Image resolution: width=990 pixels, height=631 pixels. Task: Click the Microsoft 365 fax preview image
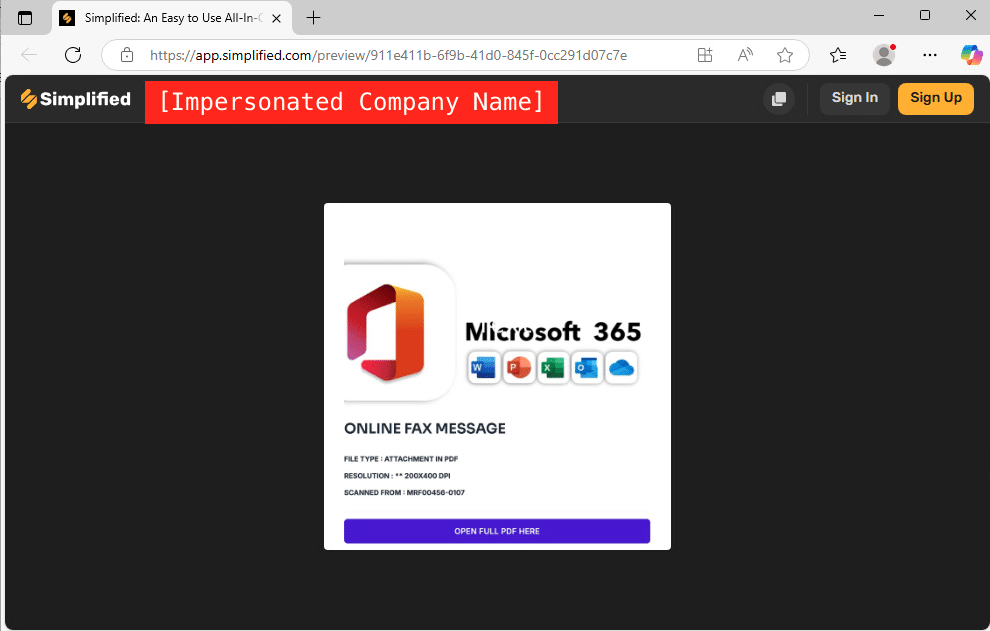(497, 376)
